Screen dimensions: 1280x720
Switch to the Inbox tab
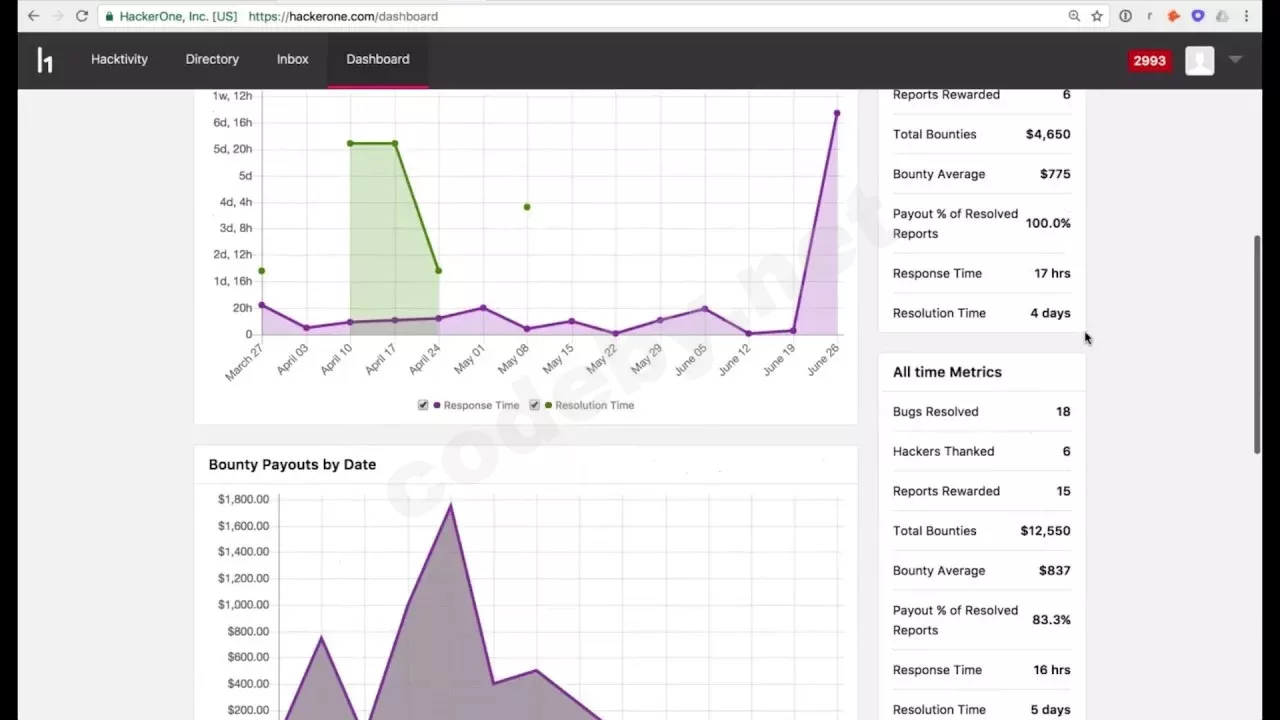point(292,59)
